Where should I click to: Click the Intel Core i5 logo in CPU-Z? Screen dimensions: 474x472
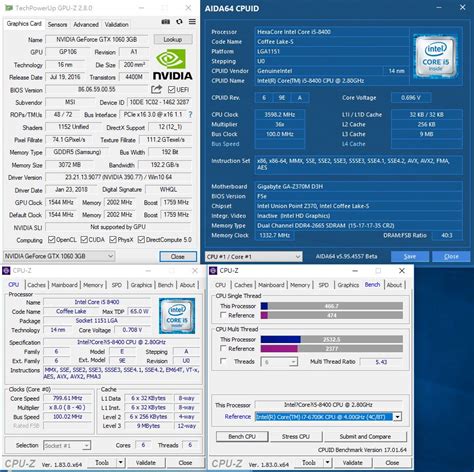(177, 316)
